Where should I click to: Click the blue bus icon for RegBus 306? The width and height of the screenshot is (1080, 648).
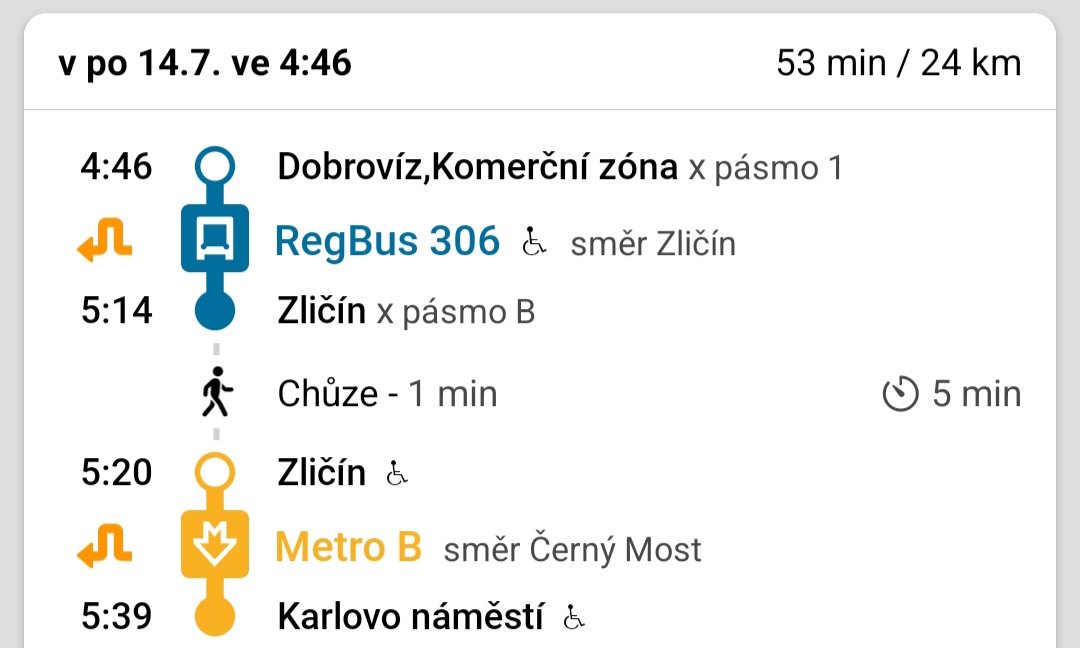pos(215,238)
